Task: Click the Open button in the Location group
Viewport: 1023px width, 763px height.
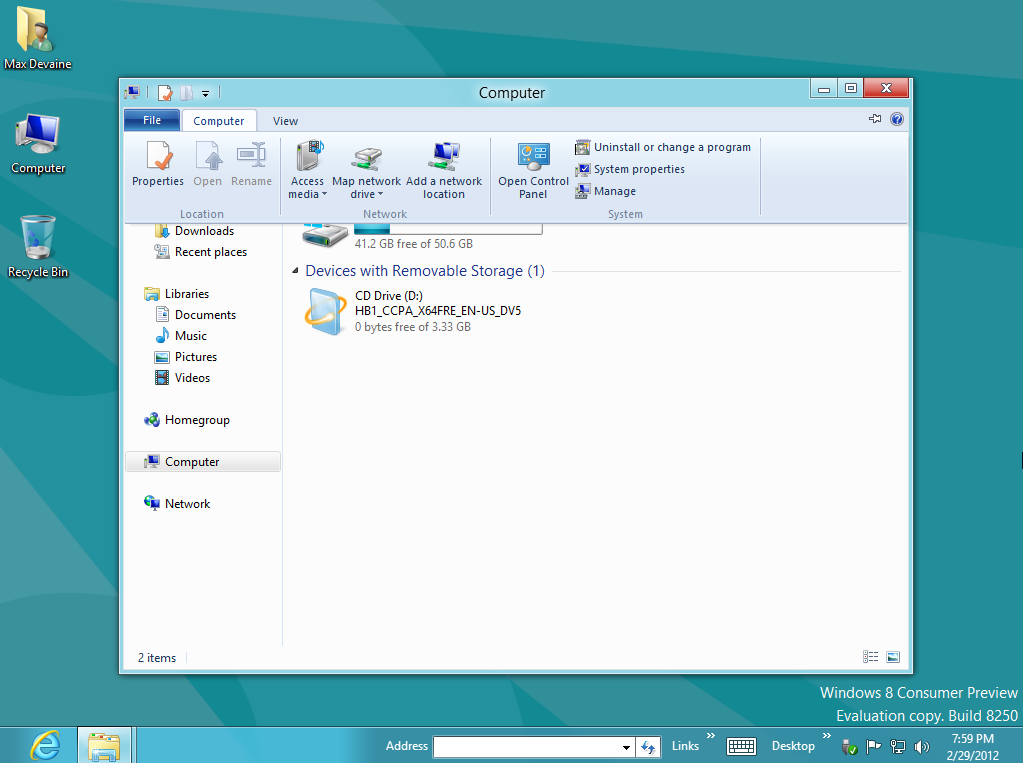Action: click(207, 164)
